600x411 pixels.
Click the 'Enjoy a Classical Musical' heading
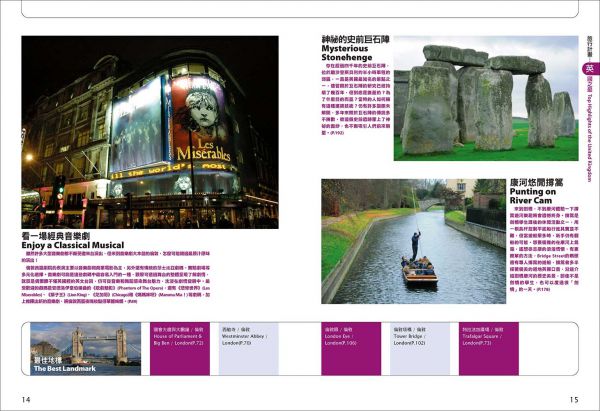pos(73,245)
